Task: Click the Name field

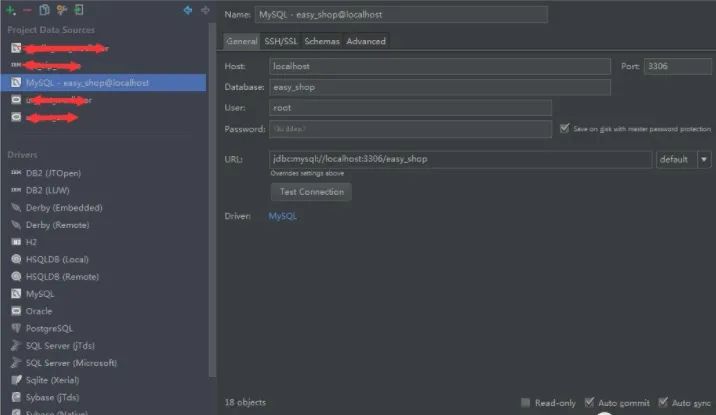Action: 401,15
